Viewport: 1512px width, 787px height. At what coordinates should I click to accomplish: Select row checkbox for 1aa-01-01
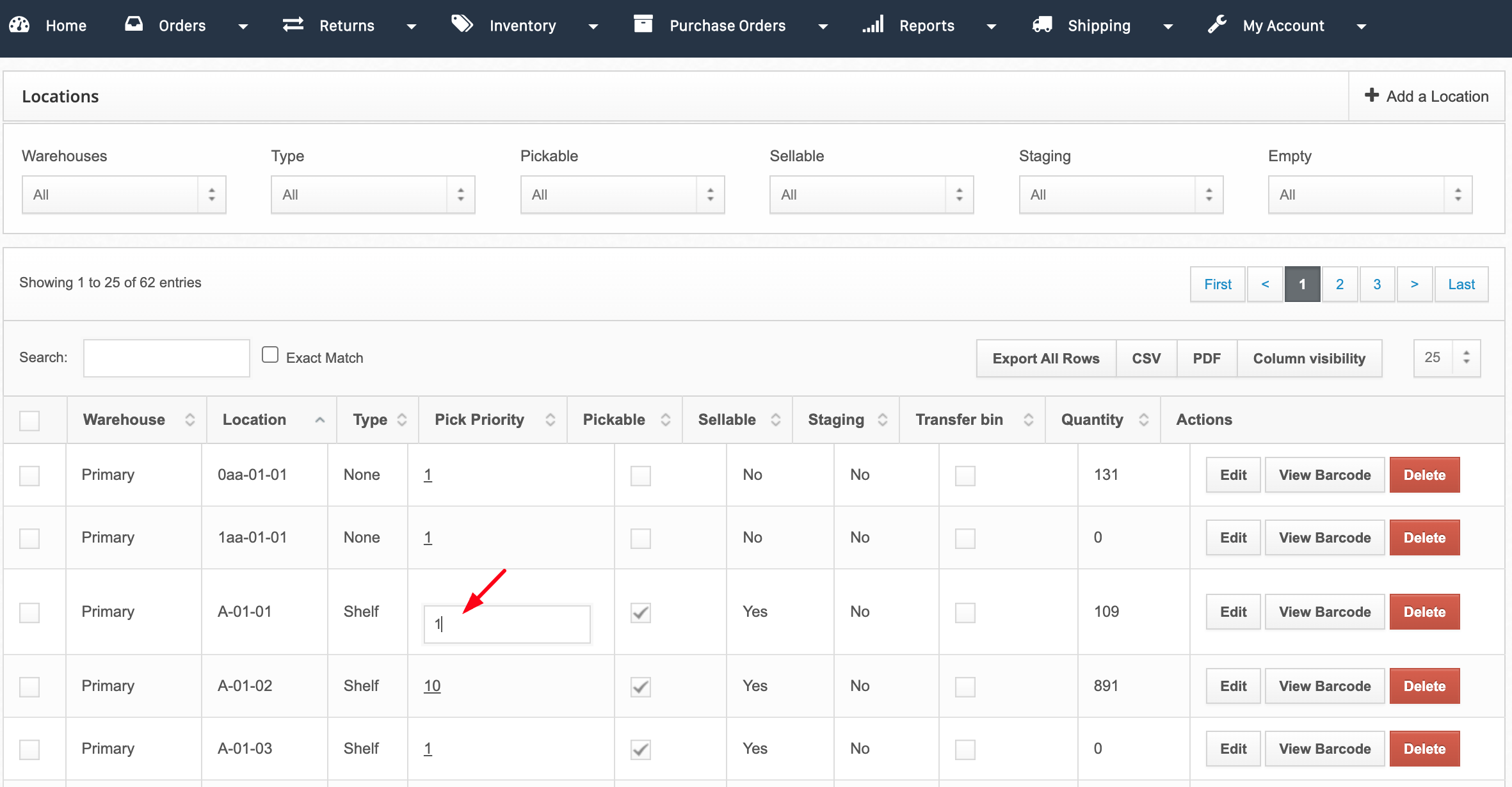click(29, 538)
